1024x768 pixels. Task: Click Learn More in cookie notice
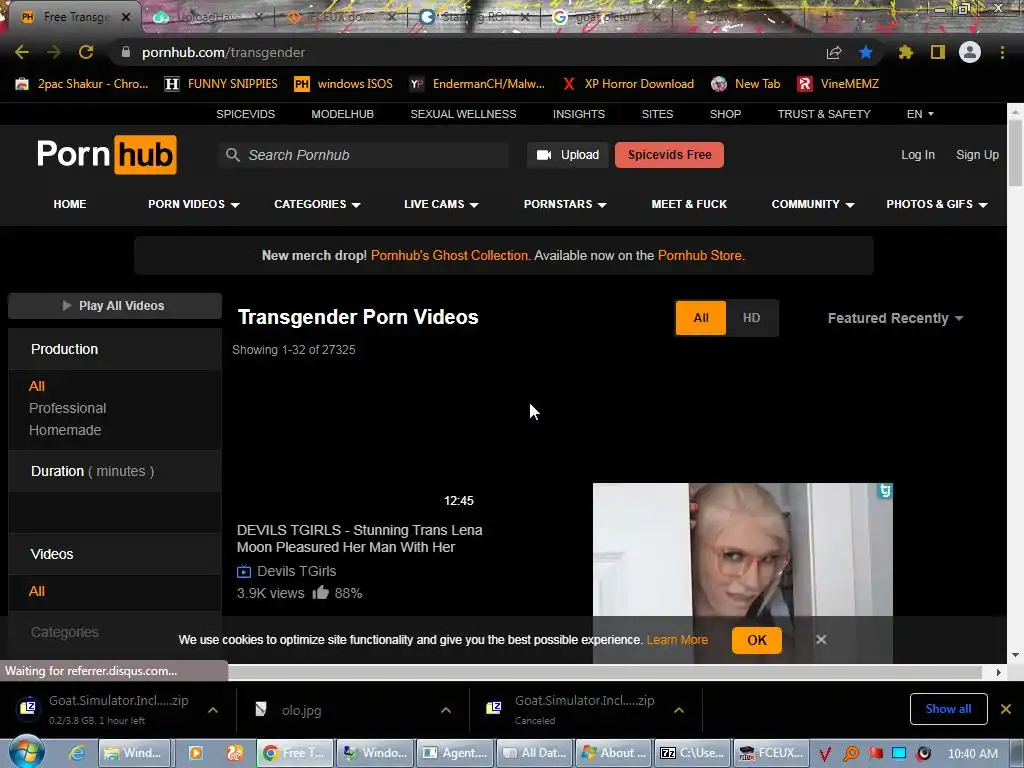pos(677,640)
